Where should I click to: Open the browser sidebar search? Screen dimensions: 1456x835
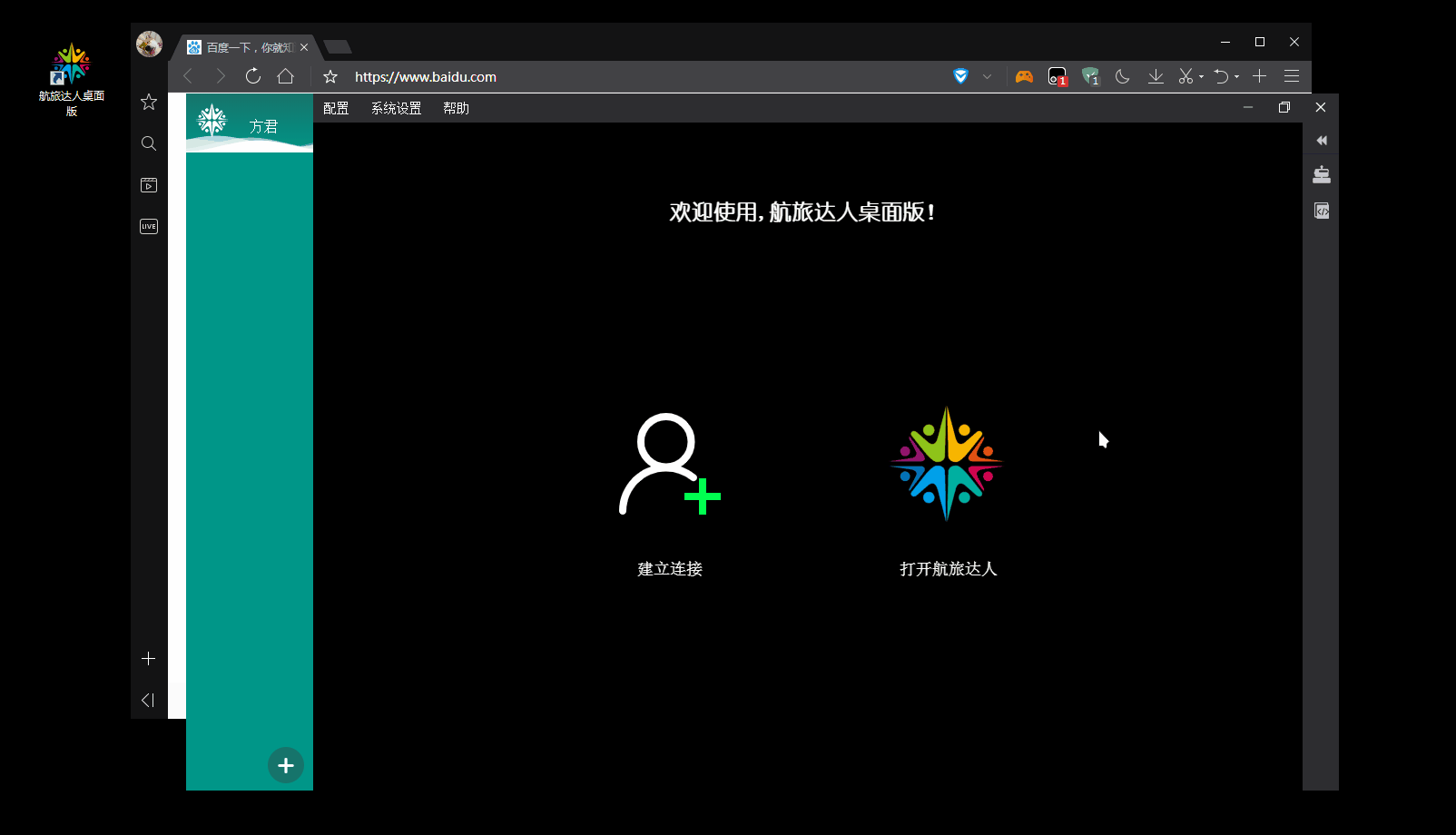[149, 143]
